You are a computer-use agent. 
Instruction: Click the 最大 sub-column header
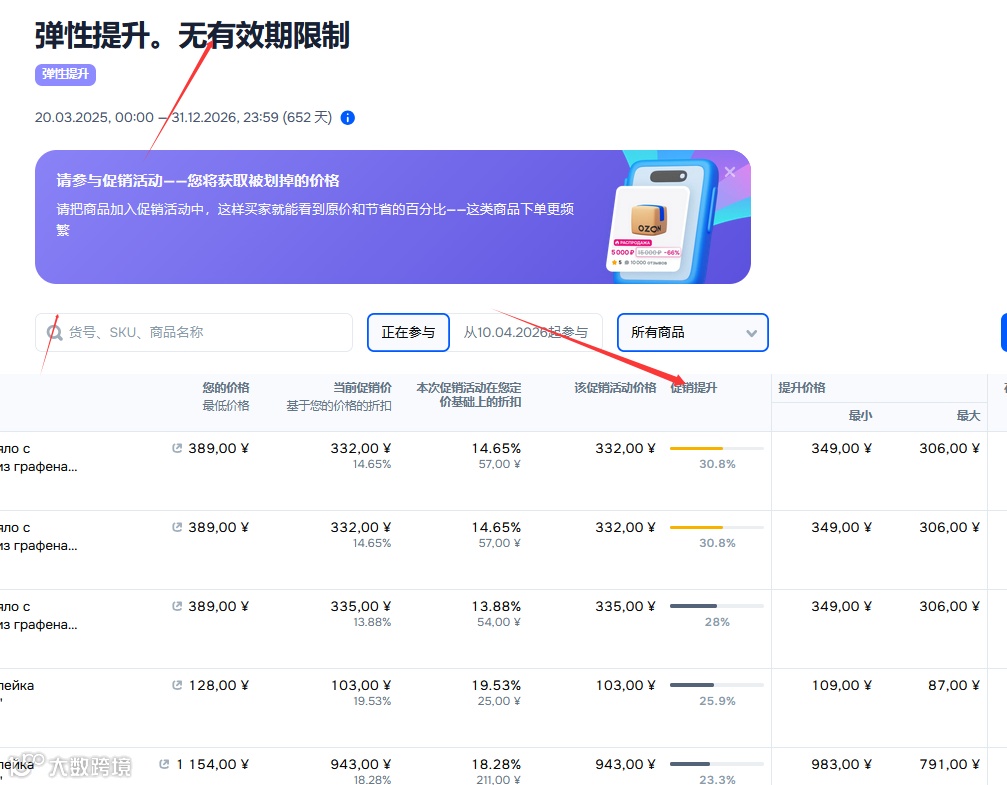(x=968, y=416)
